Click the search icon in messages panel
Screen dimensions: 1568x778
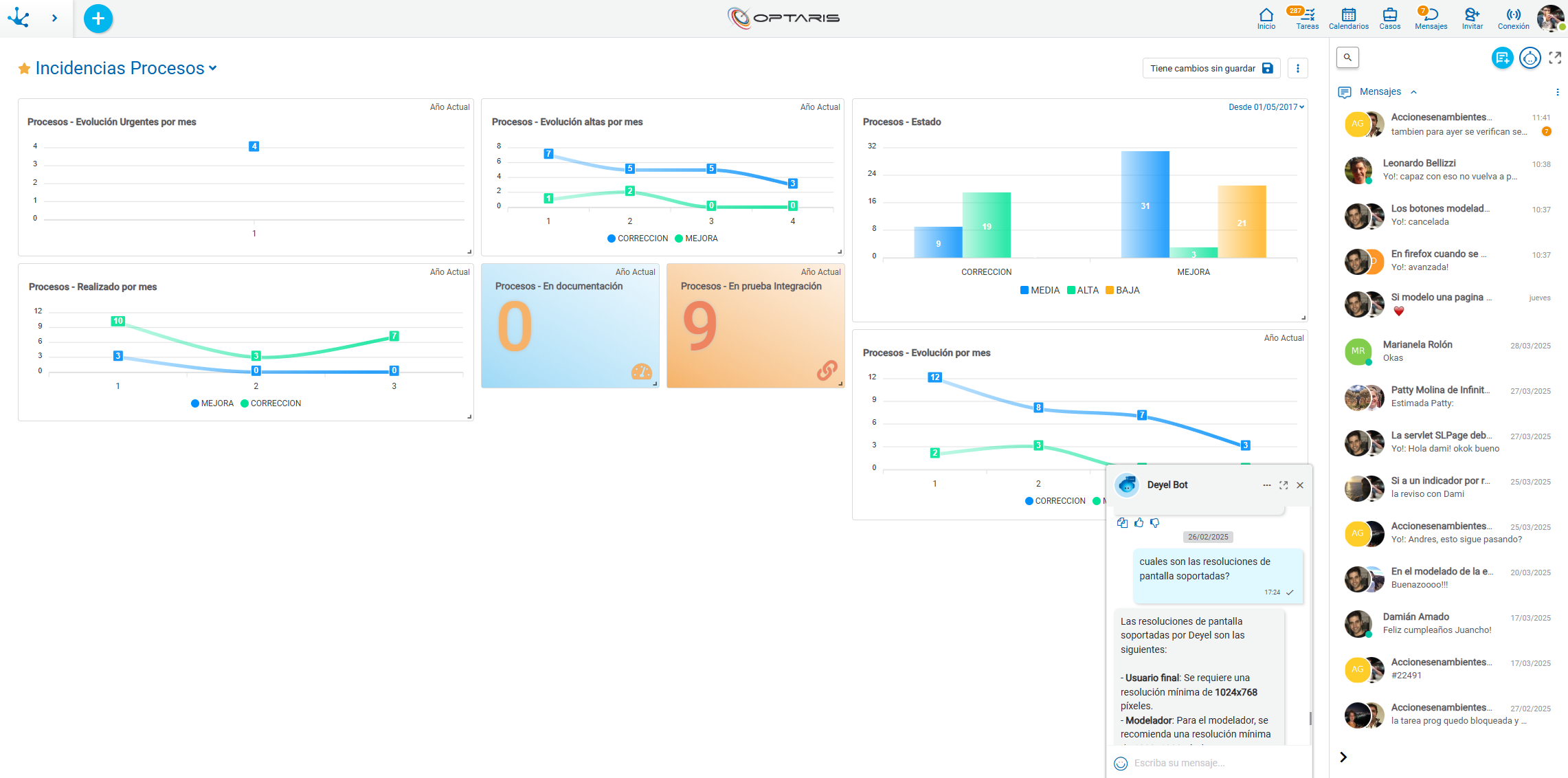point(1347,58)
